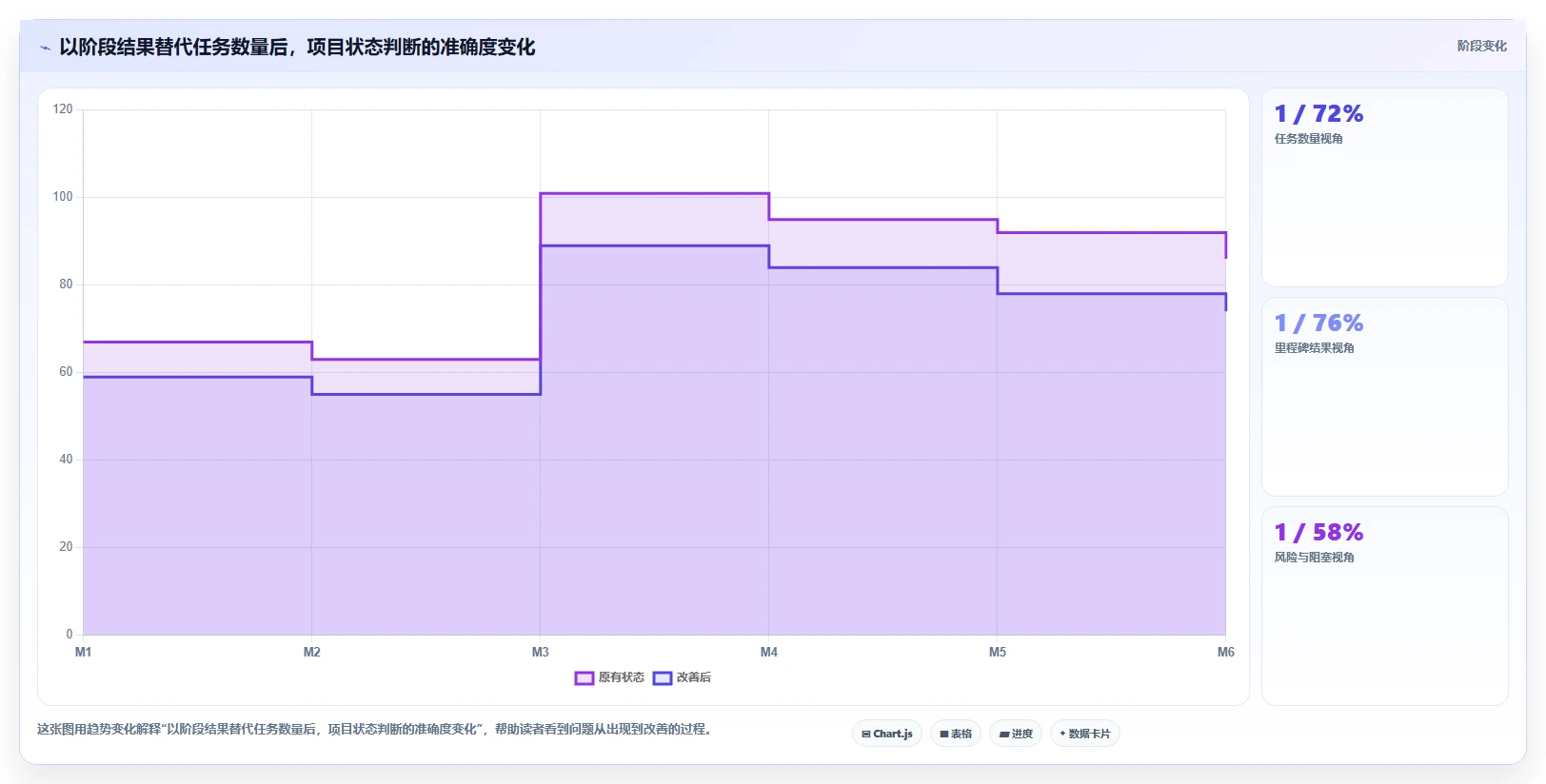Click the 60 y-axis tick label
The height and width of the screenshot is (784, 1546).
click(x=66, y=372)
